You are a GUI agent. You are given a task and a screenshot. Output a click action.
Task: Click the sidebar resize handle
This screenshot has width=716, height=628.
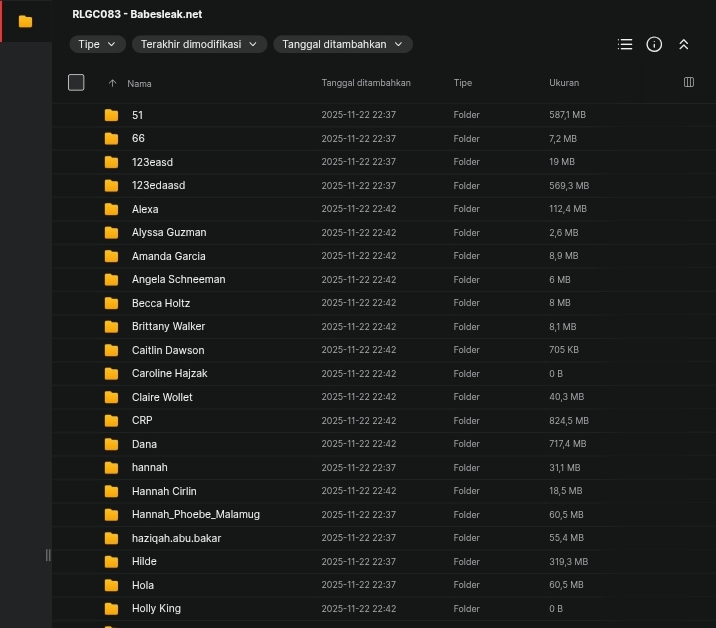tap(47, 555)
